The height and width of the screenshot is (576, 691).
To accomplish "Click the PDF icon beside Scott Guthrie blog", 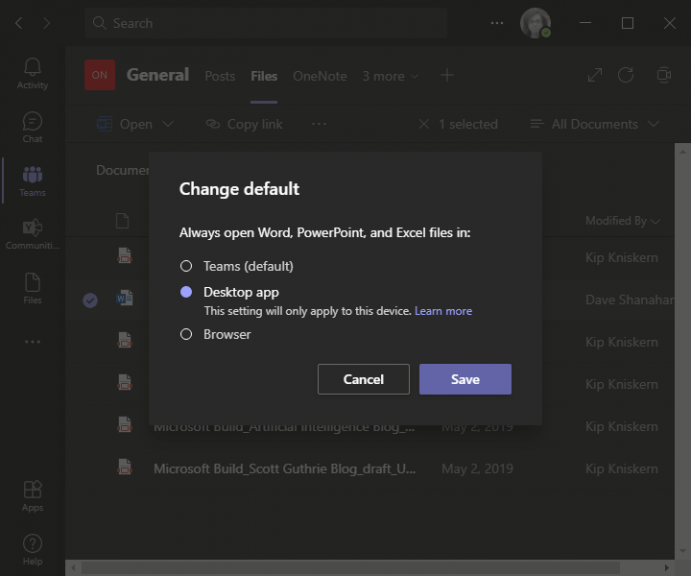I will point(125,467).
